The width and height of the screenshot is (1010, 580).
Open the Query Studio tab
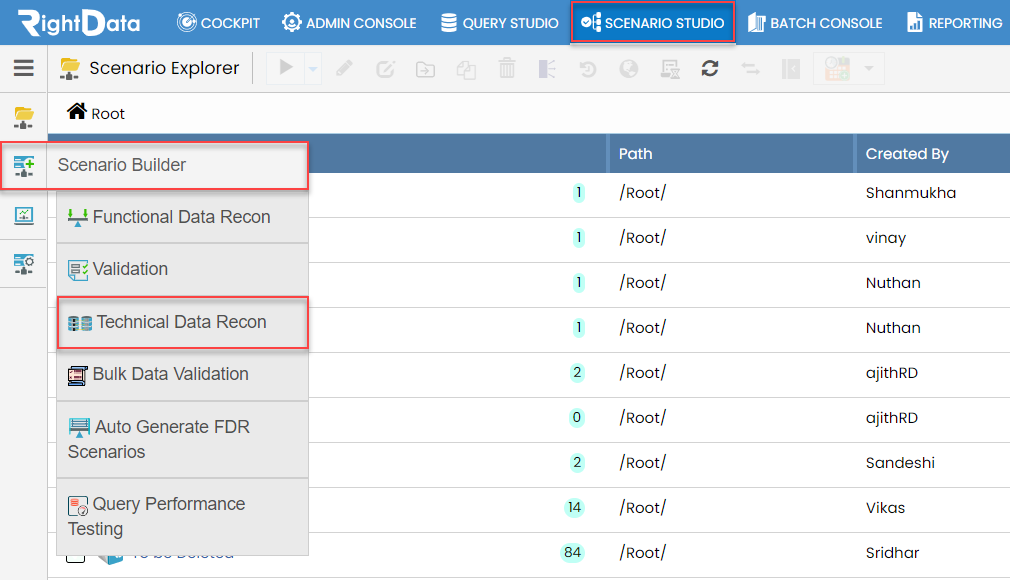(499, 22)
